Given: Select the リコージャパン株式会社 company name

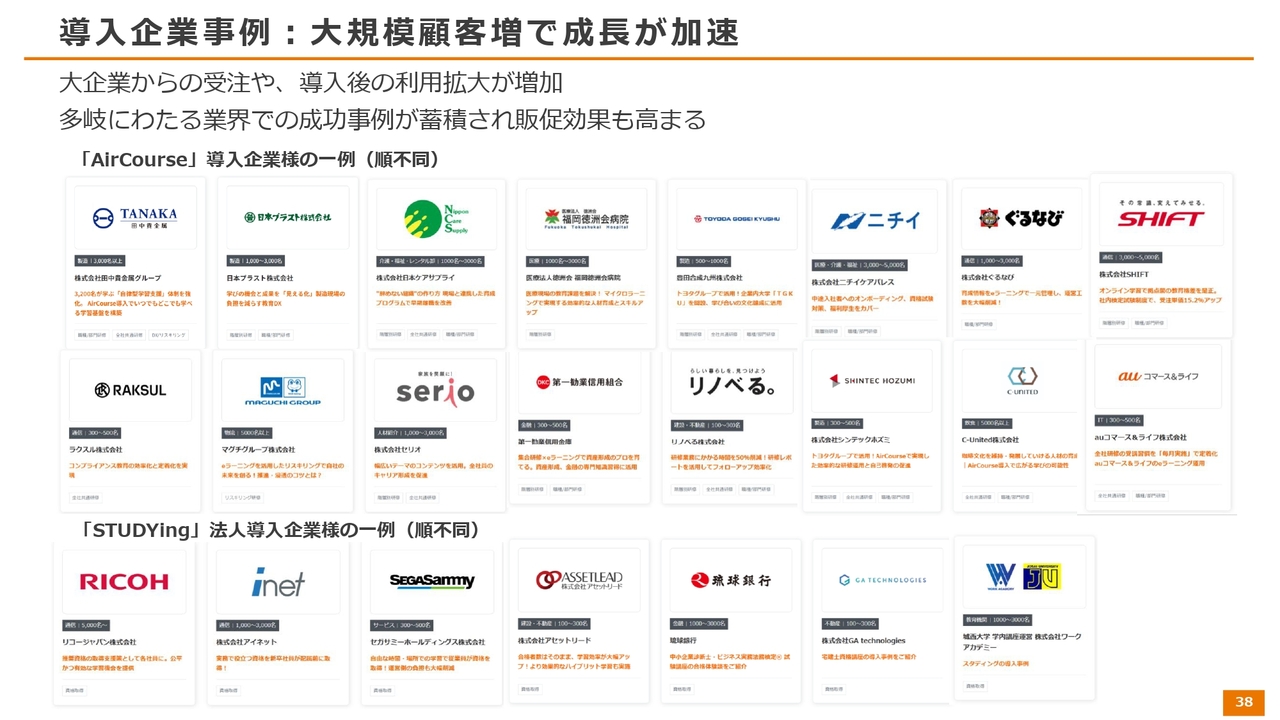Looking at the screenshot, I should (99, 642).
